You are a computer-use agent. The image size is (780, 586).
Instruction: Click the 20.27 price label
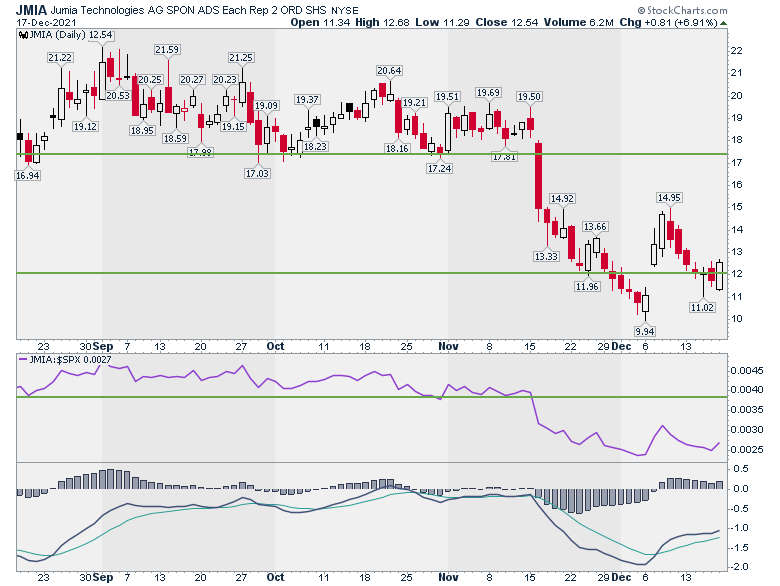point(192,80)
